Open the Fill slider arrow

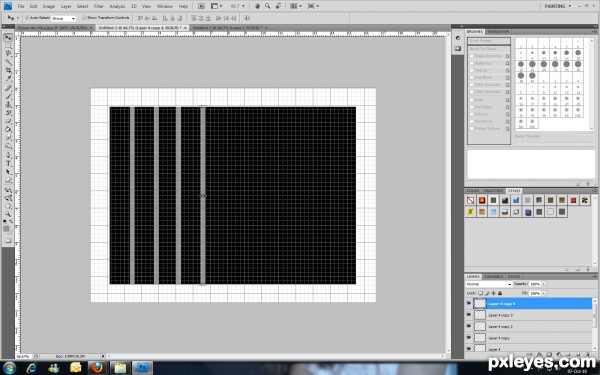click(544, 293)
